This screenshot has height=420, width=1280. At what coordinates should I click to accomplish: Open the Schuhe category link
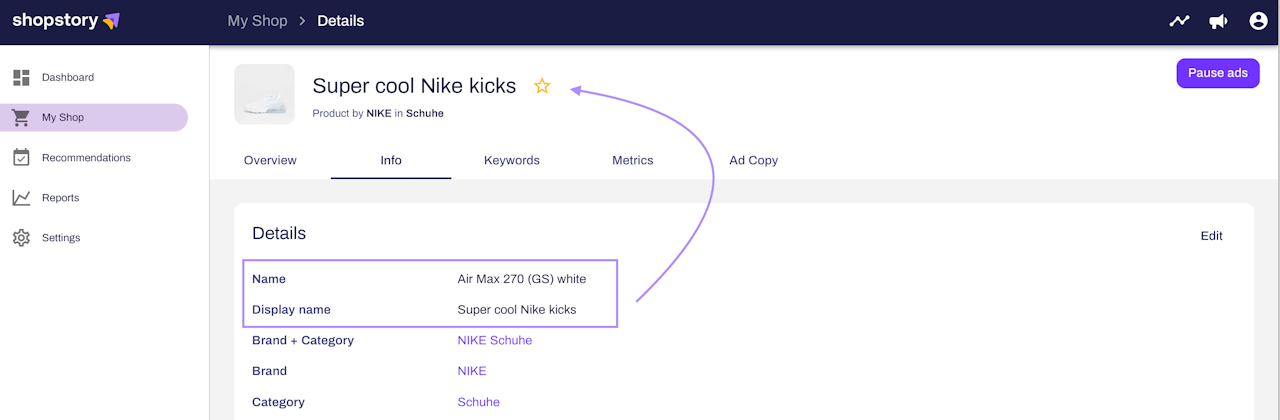[x=478, y=402]
